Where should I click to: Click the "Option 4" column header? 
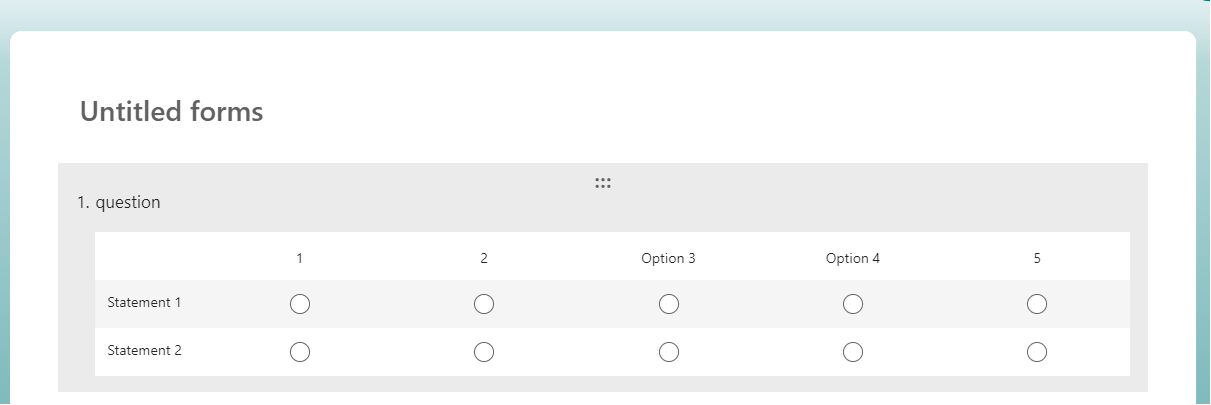click(853, 258)
